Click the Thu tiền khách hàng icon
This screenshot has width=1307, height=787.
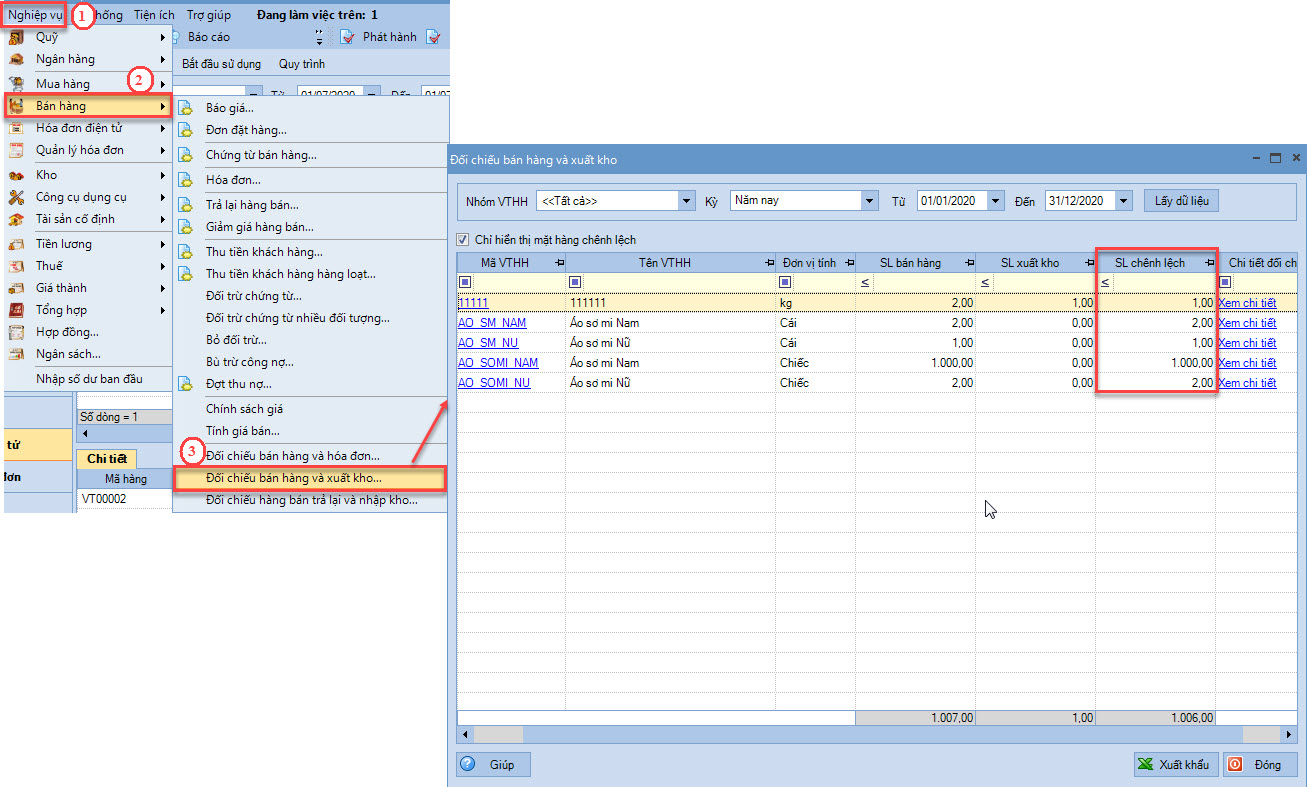pyautogui.click(x=185, y=252)
